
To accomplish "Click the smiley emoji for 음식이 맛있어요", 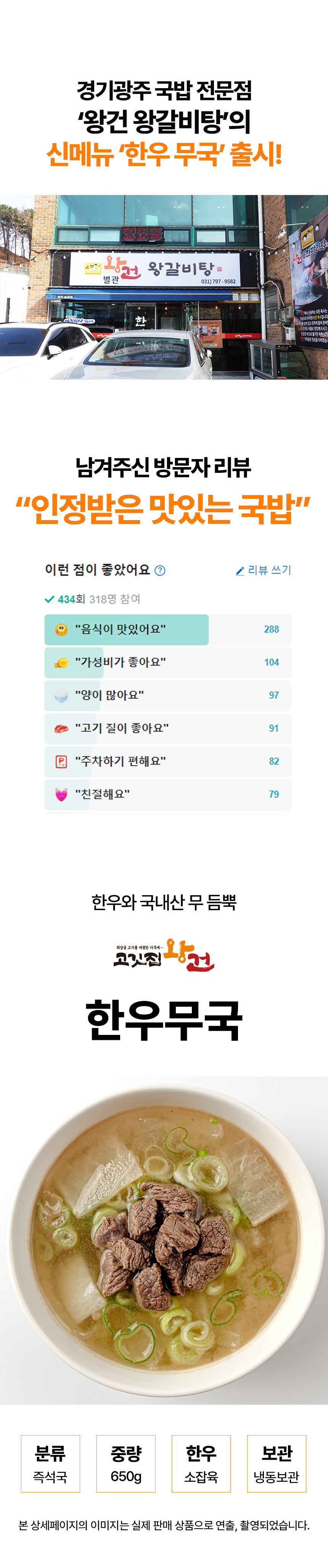I will (61, 629).
